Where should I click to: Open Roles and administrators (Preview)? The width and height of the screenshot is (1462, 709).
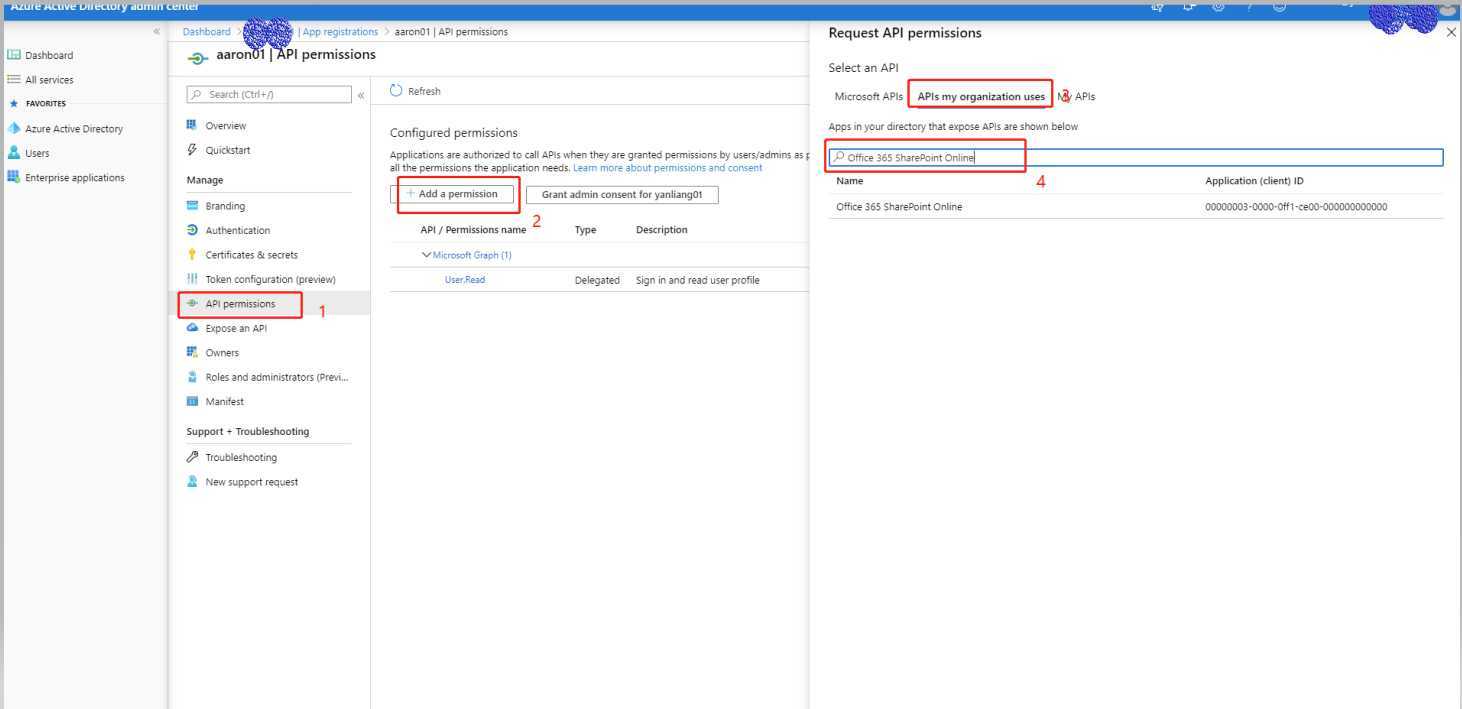pos(276,377)
